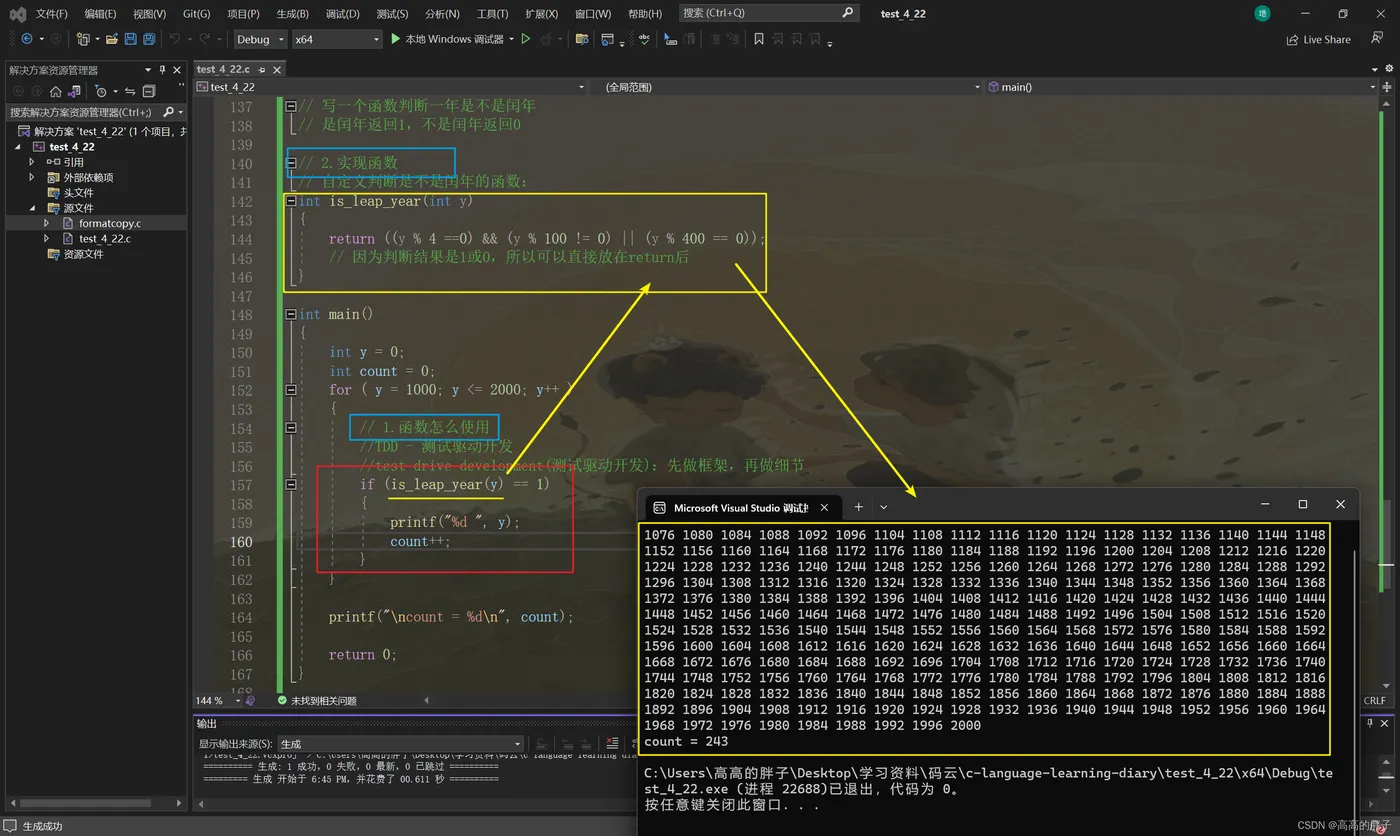The image size is (1400, 836).
Task: Open the main() member dropdown
Action: 1181,87
